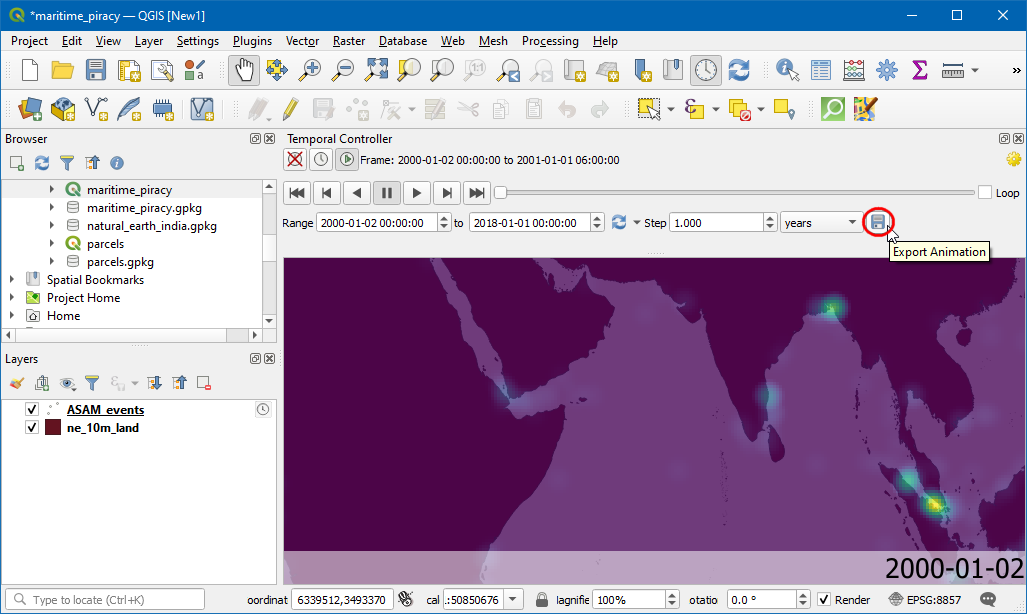Open the Vector menu
The height and width of the screenshot is (614, 1027).
click(x=302, y=41)
